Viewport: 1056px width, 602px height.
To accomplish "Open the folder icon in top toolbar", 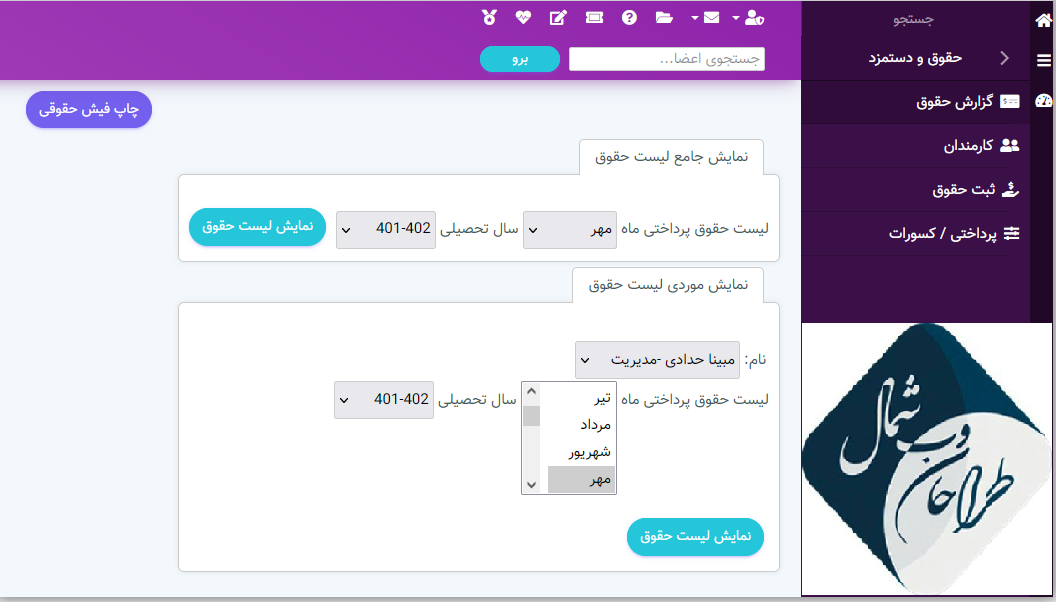I will [x=664, y=18].
